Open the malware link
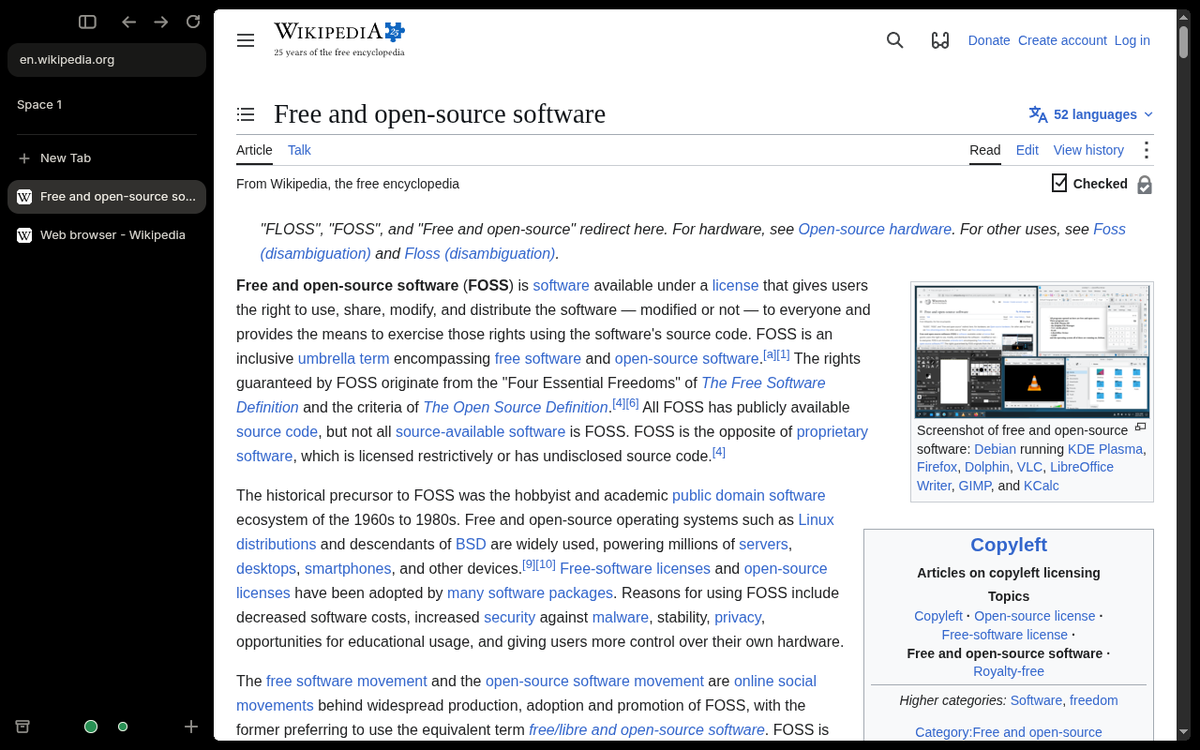This screenshot has width=1200, height=750. point(620,618)
